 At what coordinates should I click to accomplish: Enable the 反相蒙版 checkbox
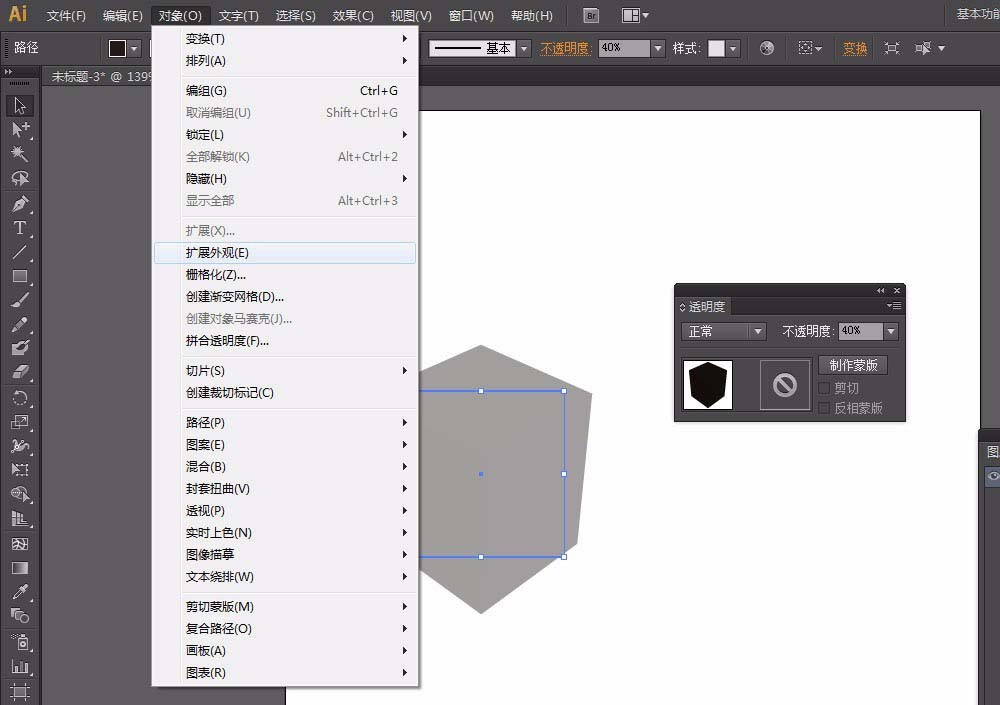click(x=824, y=408)
